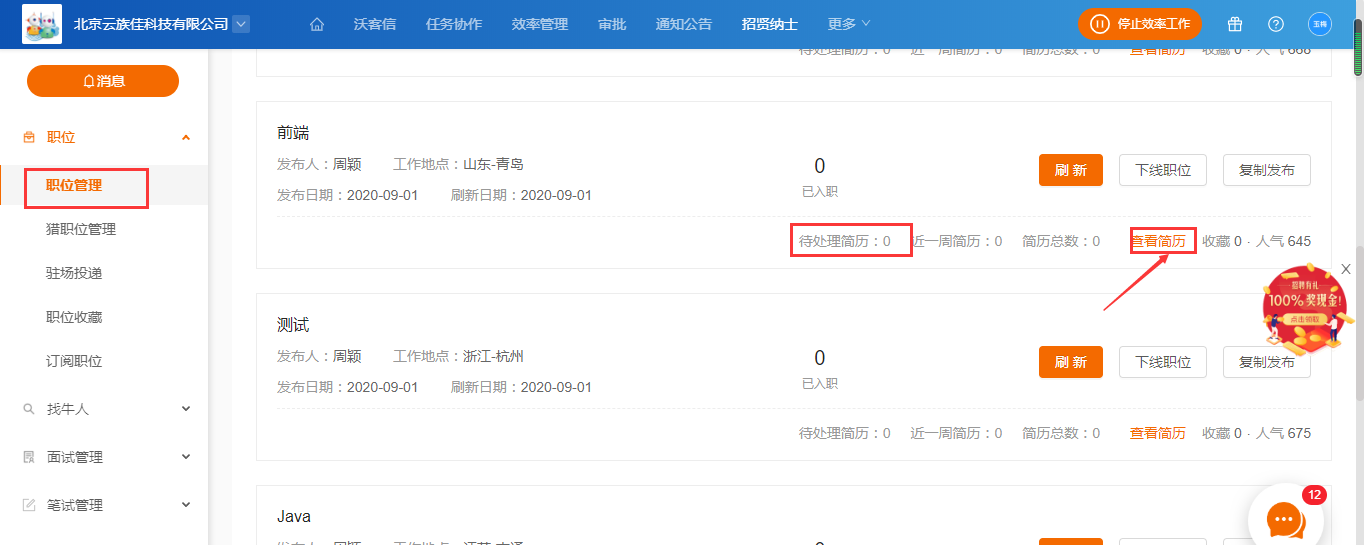
Task: Click the 笔试管理 edit sidebar icon
Action: tap(28, 505)
